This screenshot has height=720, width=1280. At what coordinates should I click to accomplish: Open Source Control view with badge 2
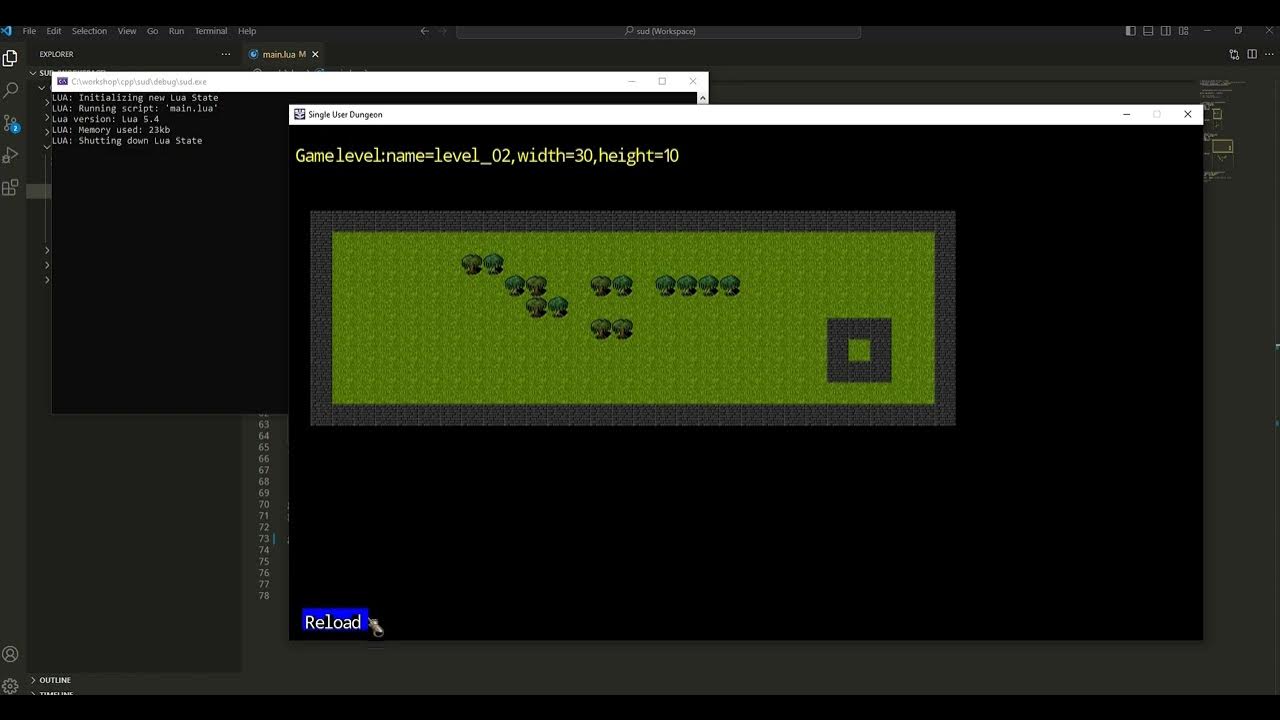(10, 123)
